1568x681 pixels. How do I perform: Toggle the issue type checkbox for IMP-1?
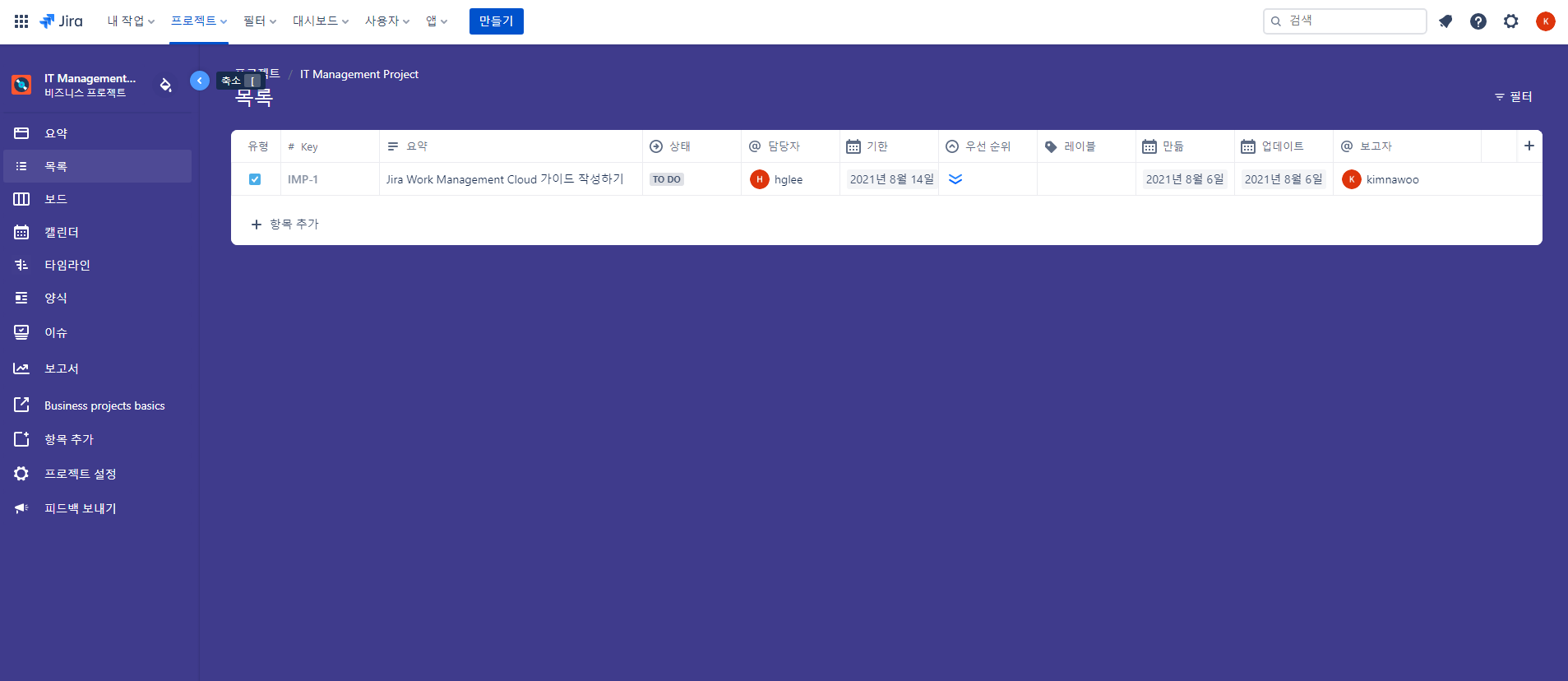coord(255,179)
